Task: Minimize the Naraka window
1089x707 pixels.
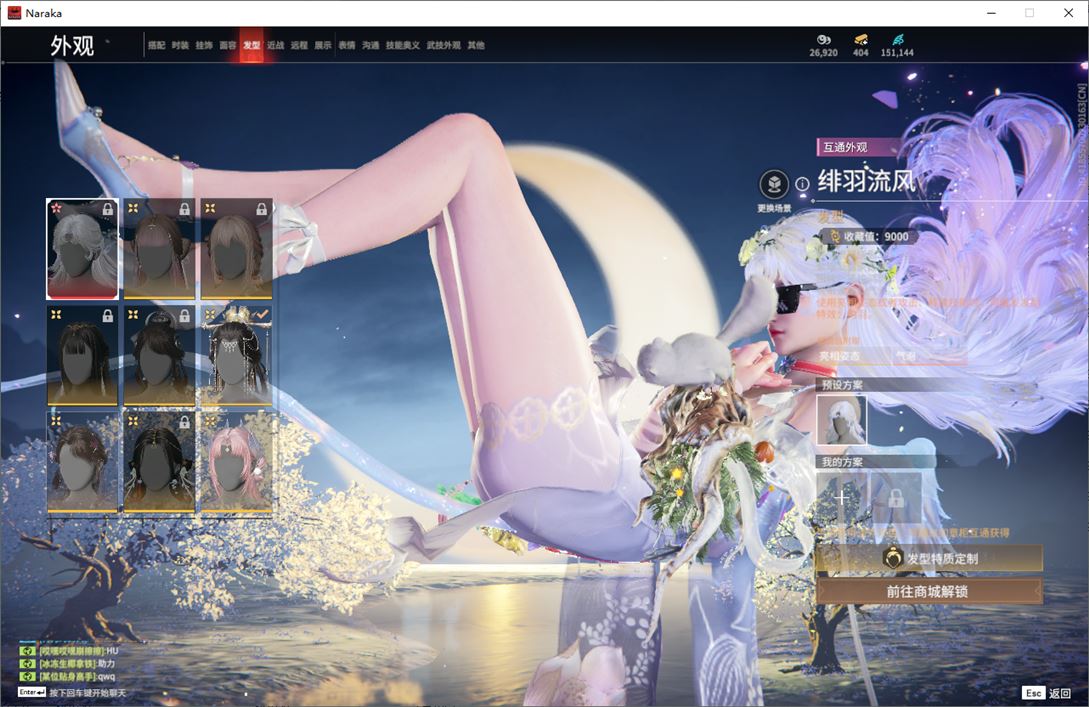Action: coord(991,13)
